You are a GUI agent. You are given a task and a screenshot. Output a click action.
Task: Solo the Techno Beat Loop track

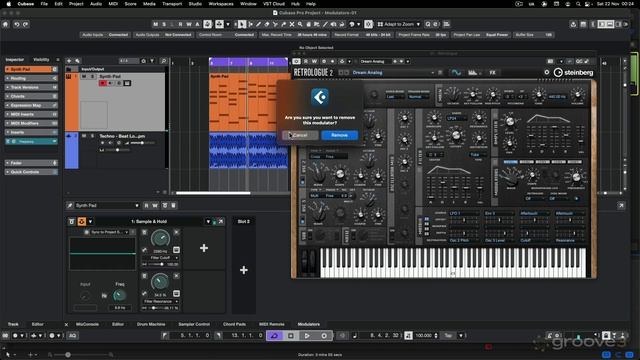pyautogui.click(x=92, y=136)
